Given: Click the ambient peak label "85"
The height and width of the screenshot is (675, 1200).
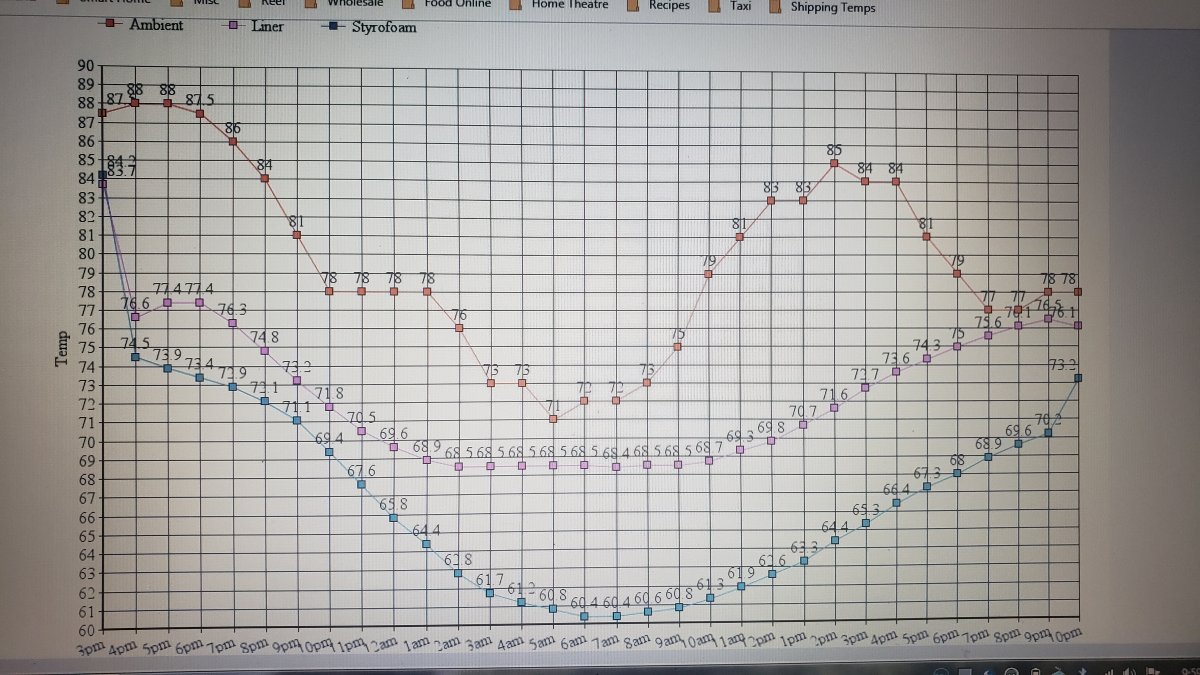Looking at the screenshot, I should point(834,150).
